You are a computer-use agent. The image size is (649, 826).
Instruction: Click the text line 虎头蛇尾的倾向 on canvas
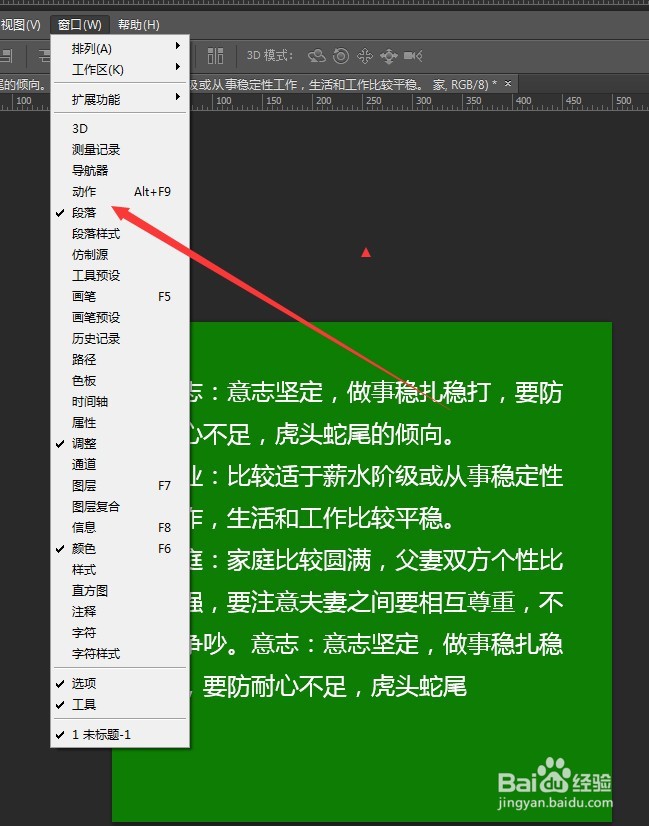[364, 435]
